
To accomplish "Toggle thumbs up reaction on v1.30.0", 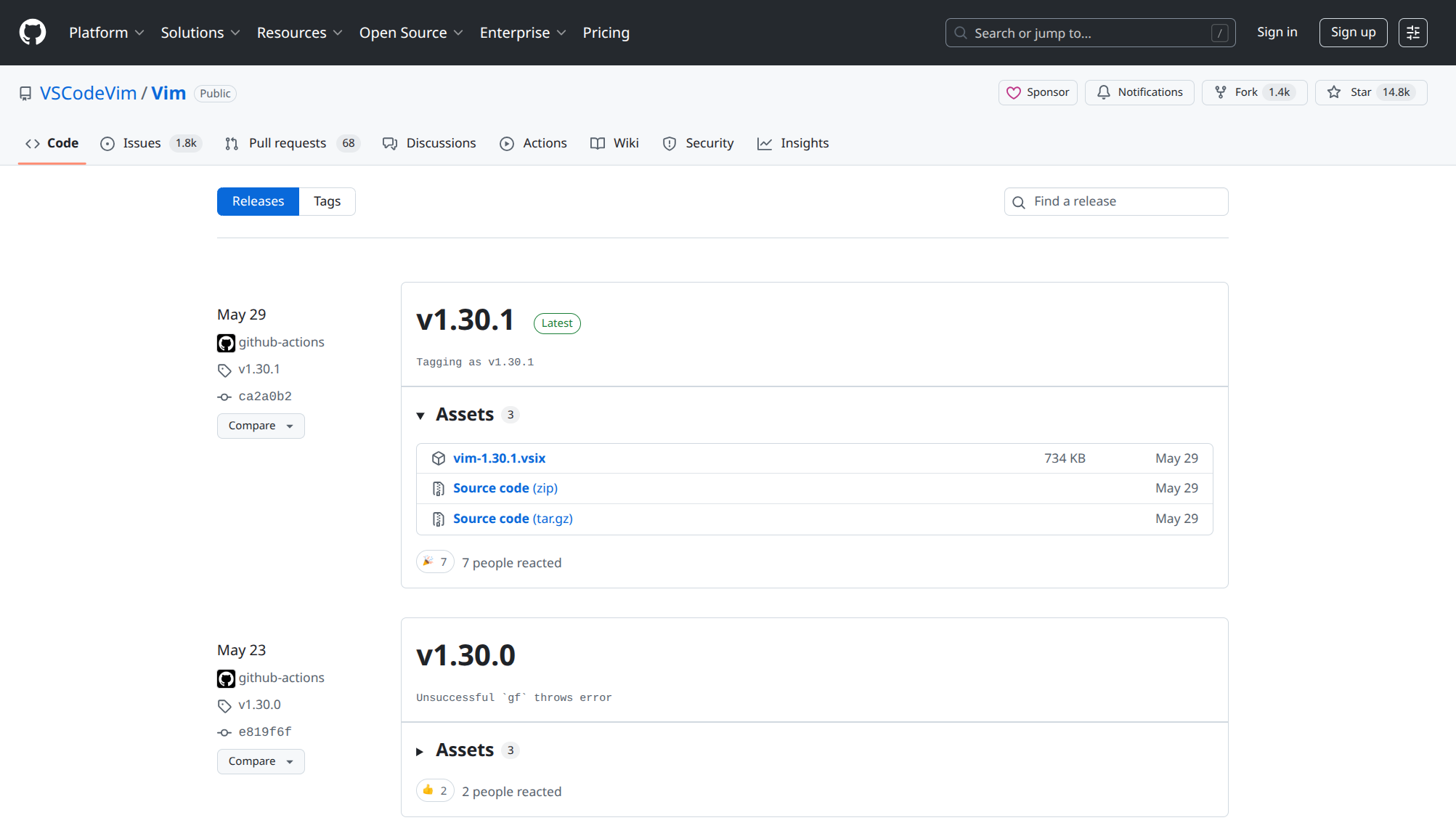I will [434, 791].
